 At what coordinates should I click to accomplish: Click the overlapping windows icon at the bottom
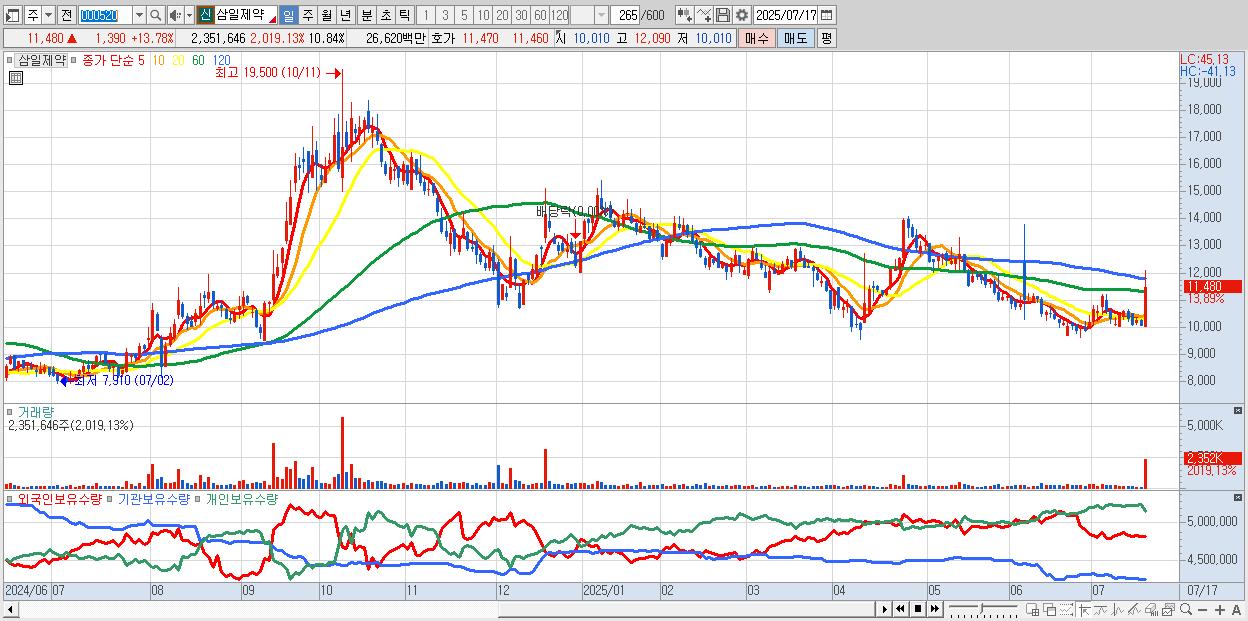point(1049,610)
